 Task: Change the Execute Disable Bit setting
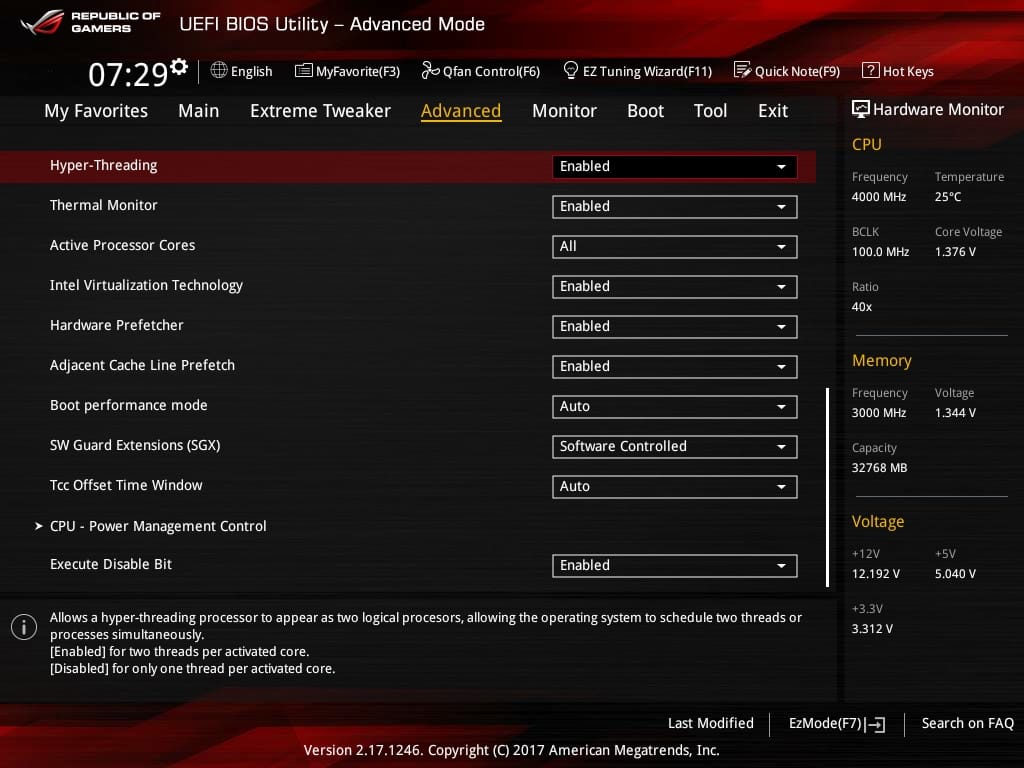(674, 566)
